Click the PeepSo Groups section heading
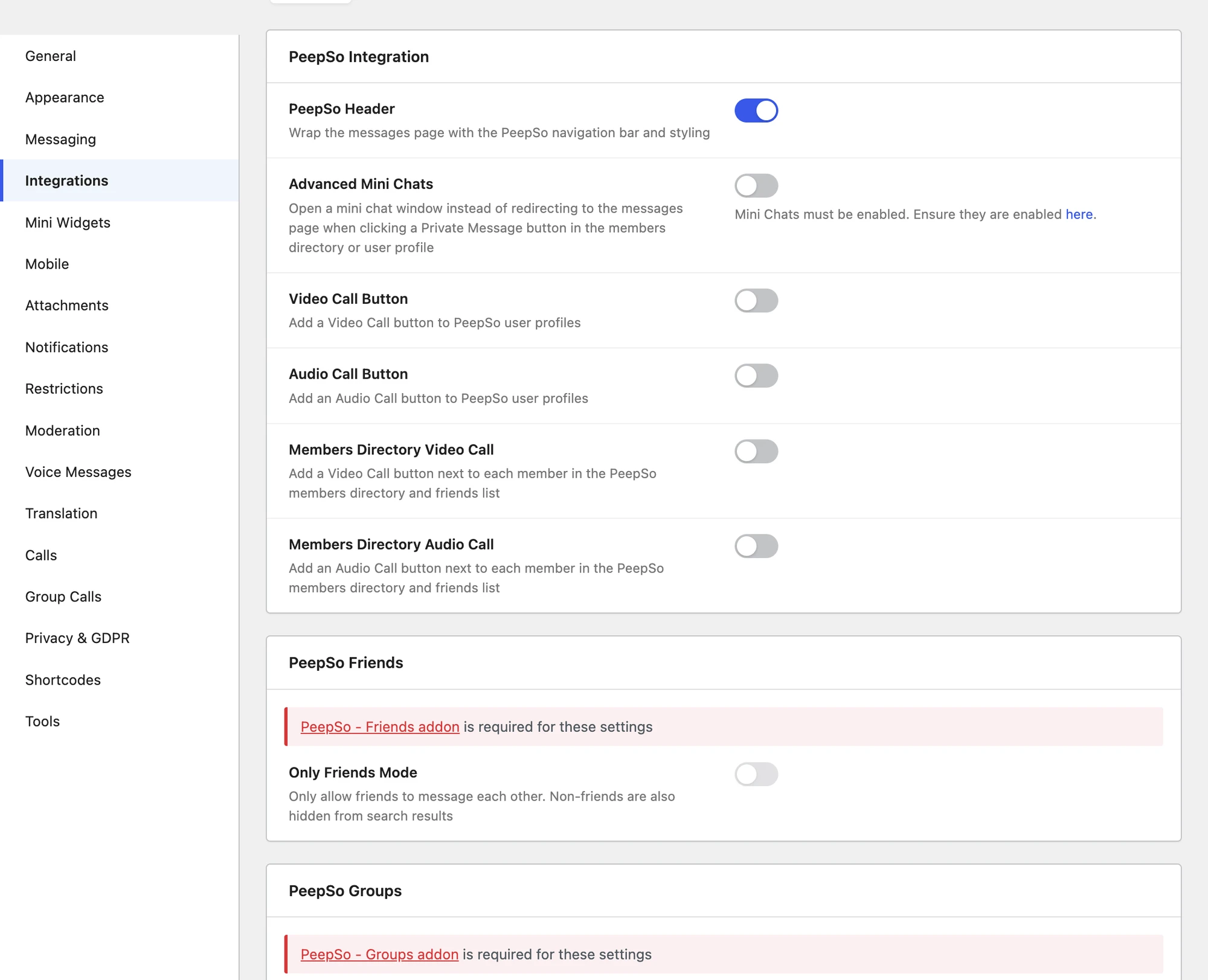 click(345, 891)
